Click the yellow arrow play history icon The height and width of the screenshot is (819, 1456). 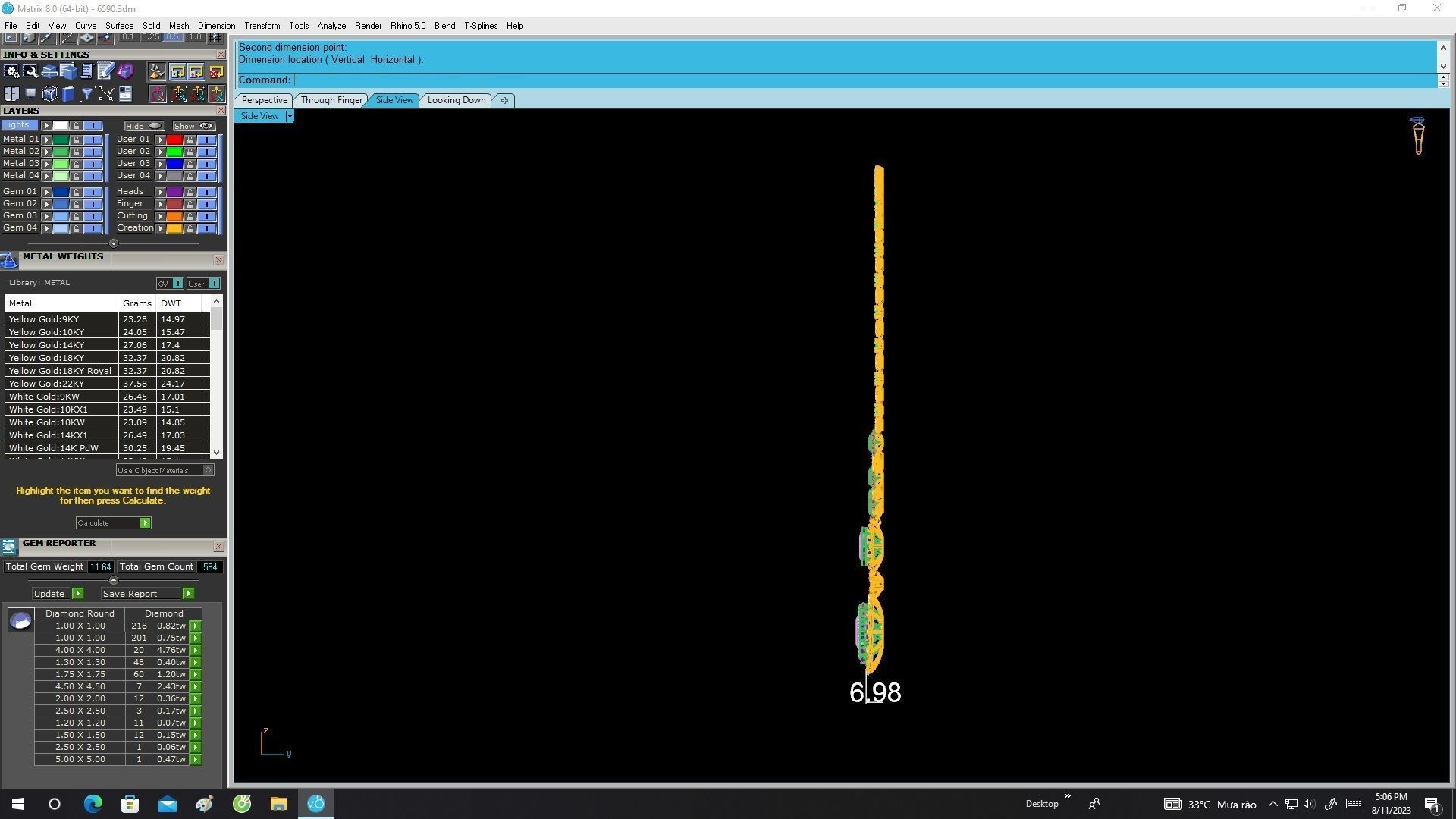[x=177, y=72]
